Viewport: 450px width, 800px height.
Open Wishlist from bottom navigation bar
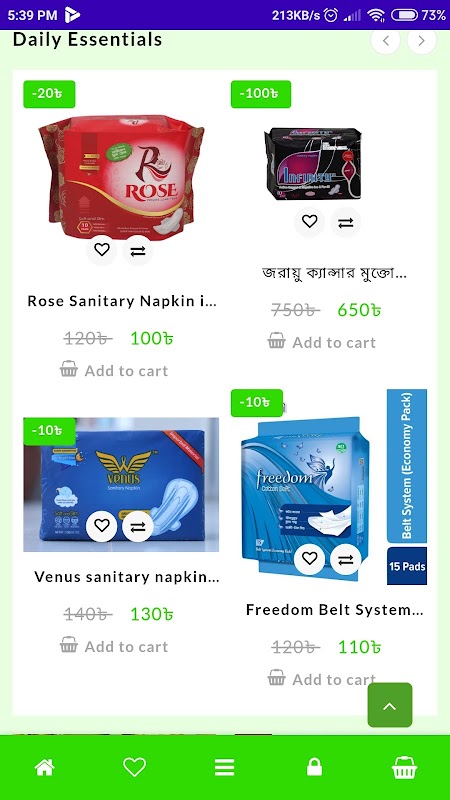[135, 767]
